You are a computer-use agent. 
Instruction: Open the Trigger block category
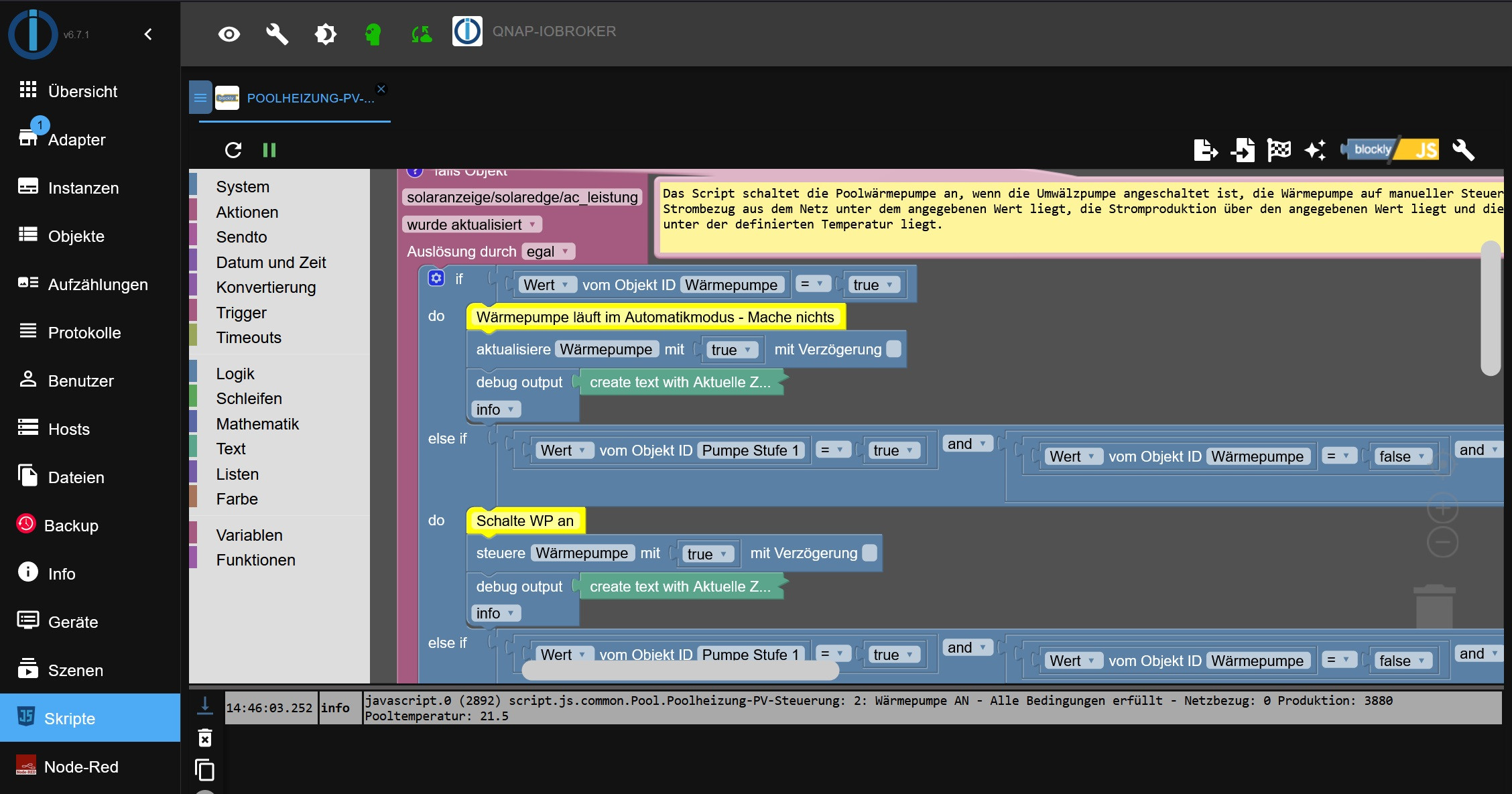click(241, 313)
